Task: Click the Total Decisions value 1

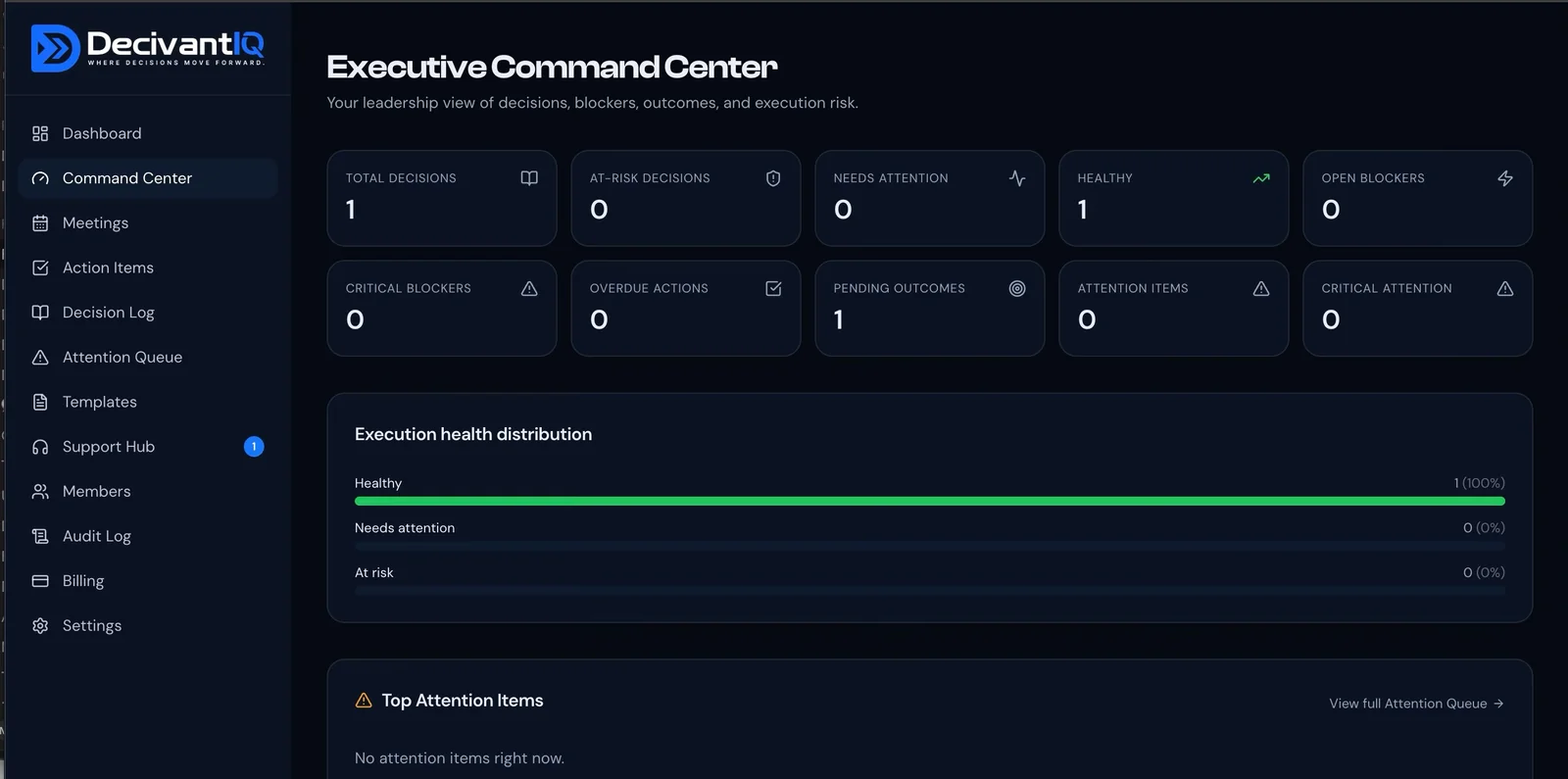Action: (351, 210)
